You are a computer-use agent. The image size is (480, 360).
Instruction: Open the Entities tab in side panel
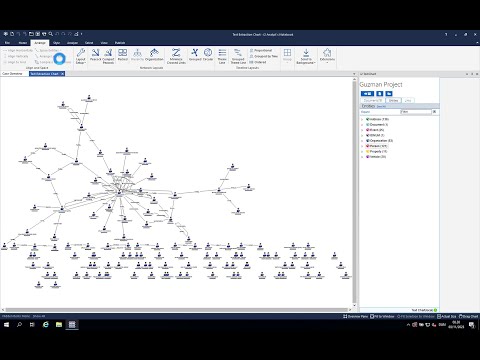394,100
